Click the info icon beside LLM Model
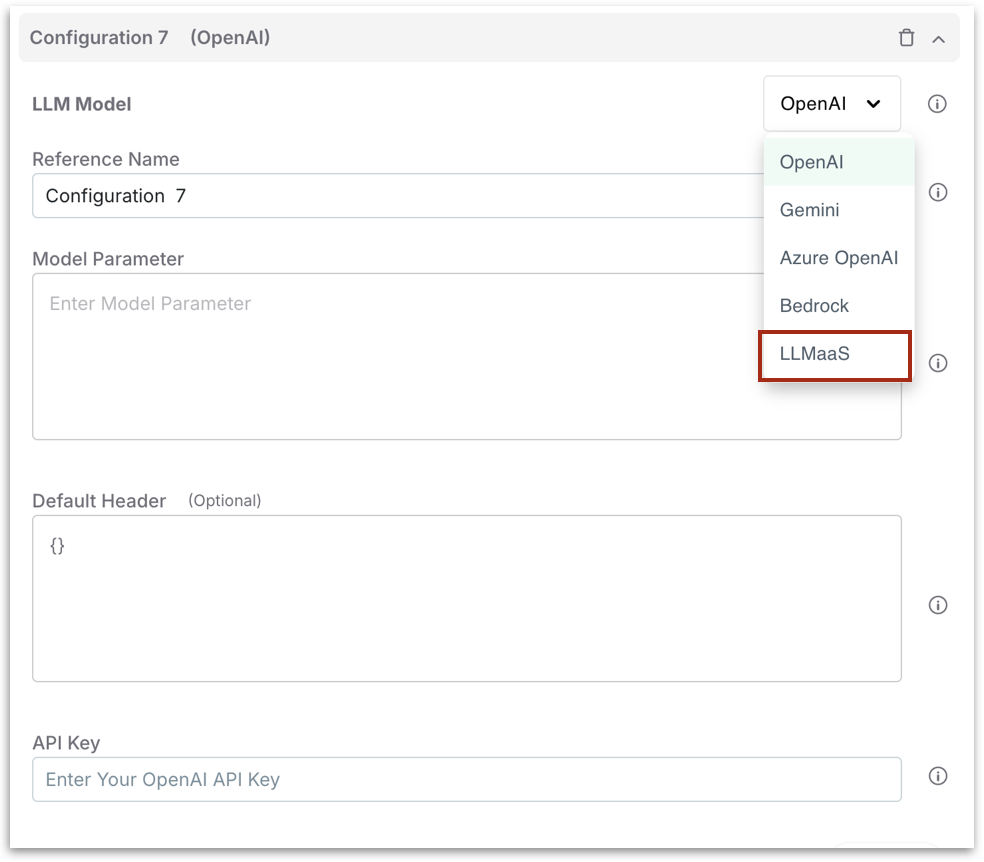 (937, 104)
